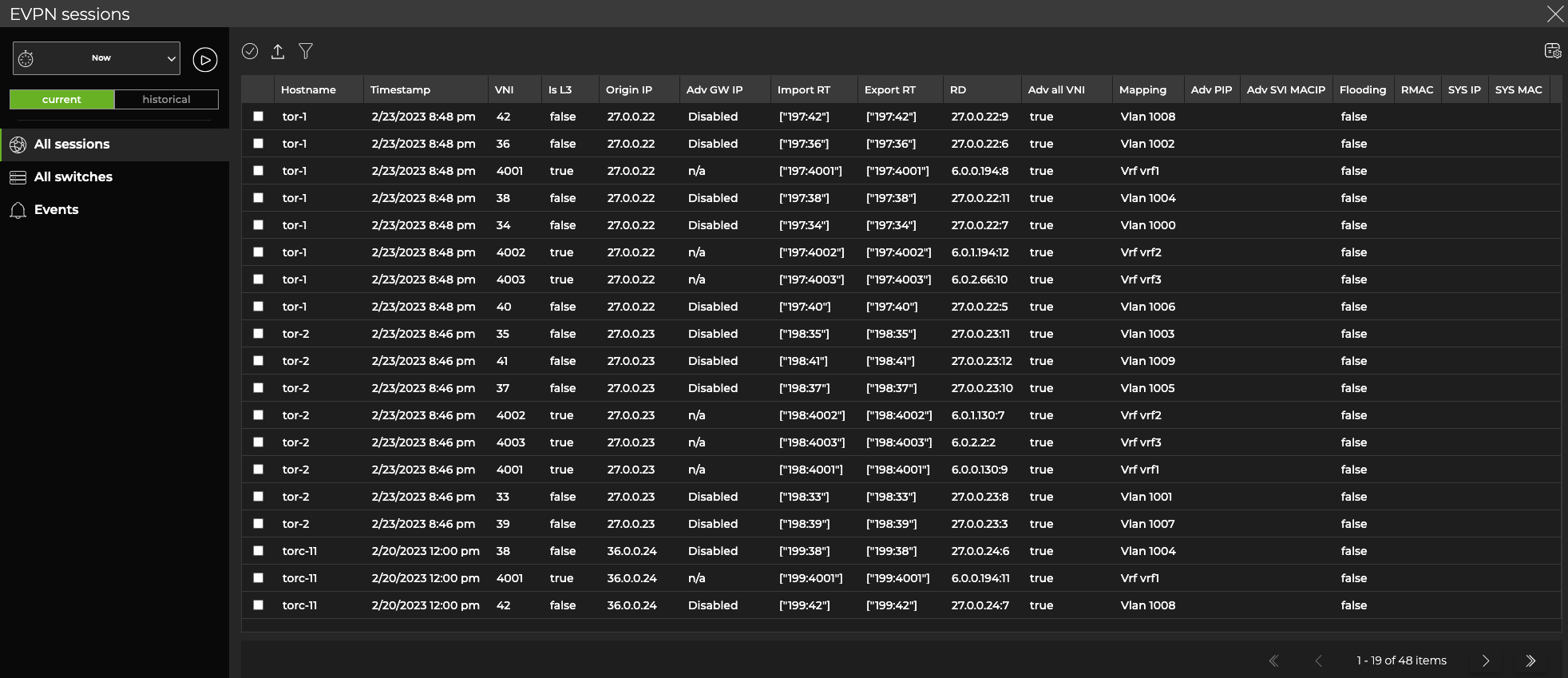Click the VNI column header

click(x=504, y=90)
